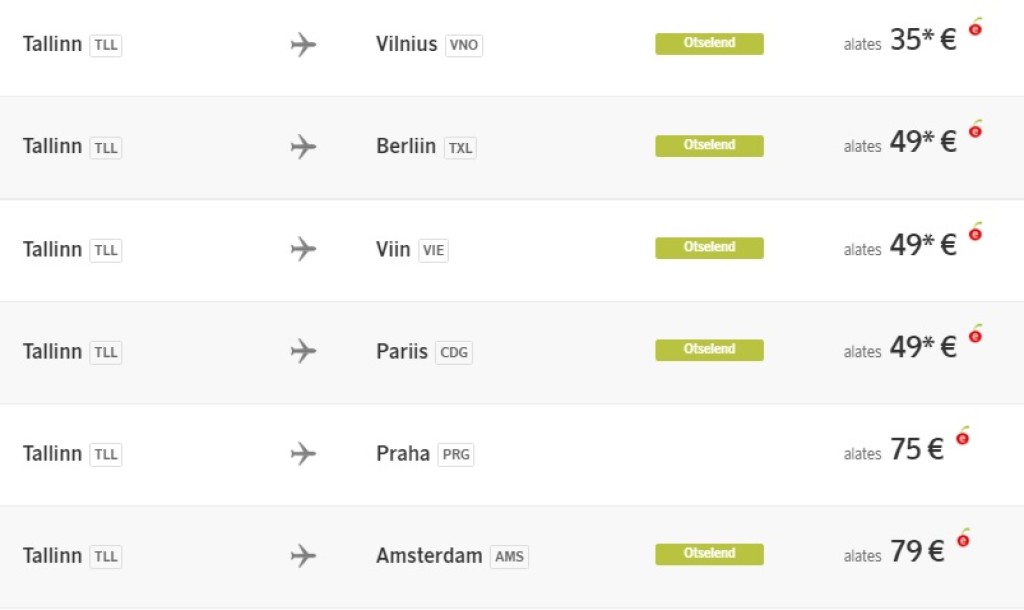Click the airplane icon in Amsterdam row
Viewport: 1024px width, 610px height.
point(303,555)
